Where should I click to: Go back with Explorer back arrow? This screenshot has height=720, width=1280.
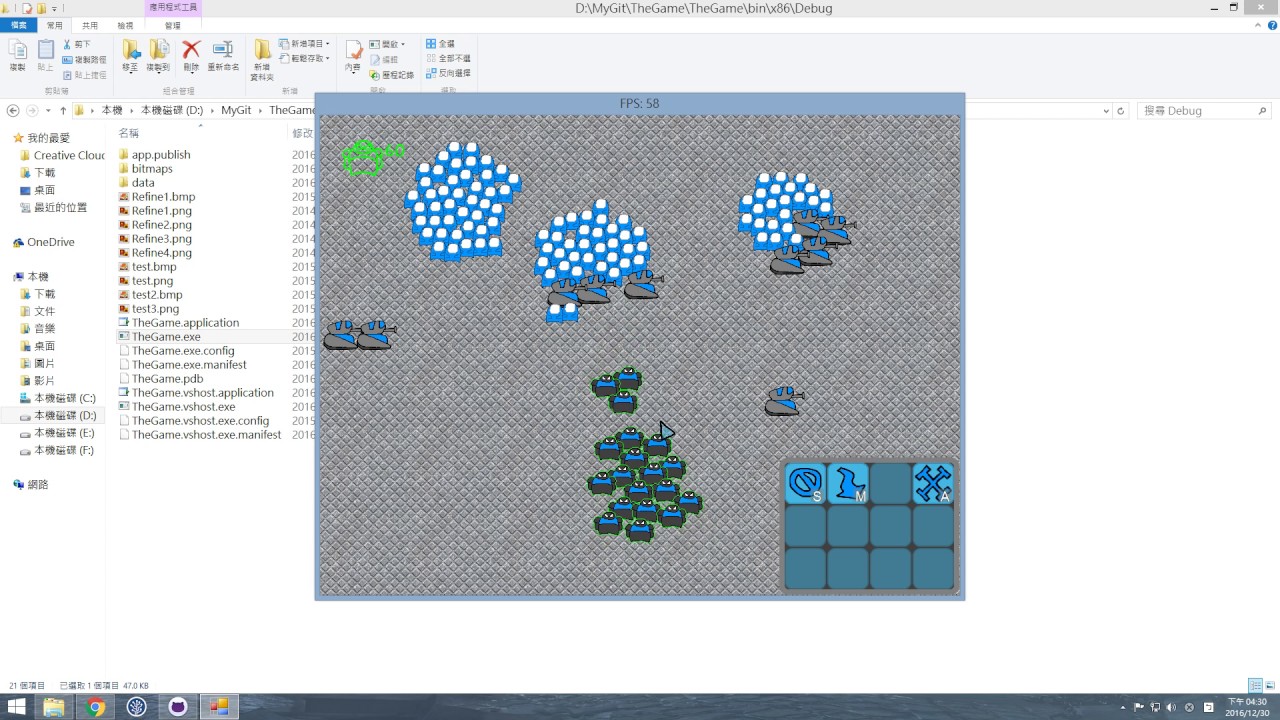13,110
